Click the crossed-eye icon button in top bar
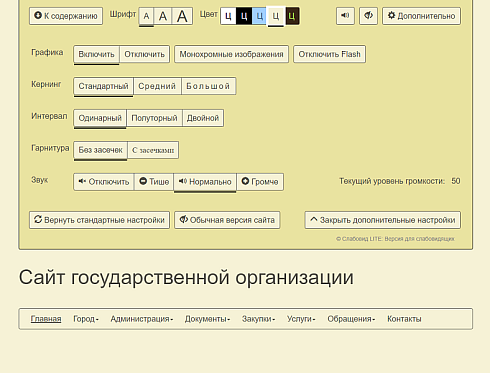 pos(368,16)
